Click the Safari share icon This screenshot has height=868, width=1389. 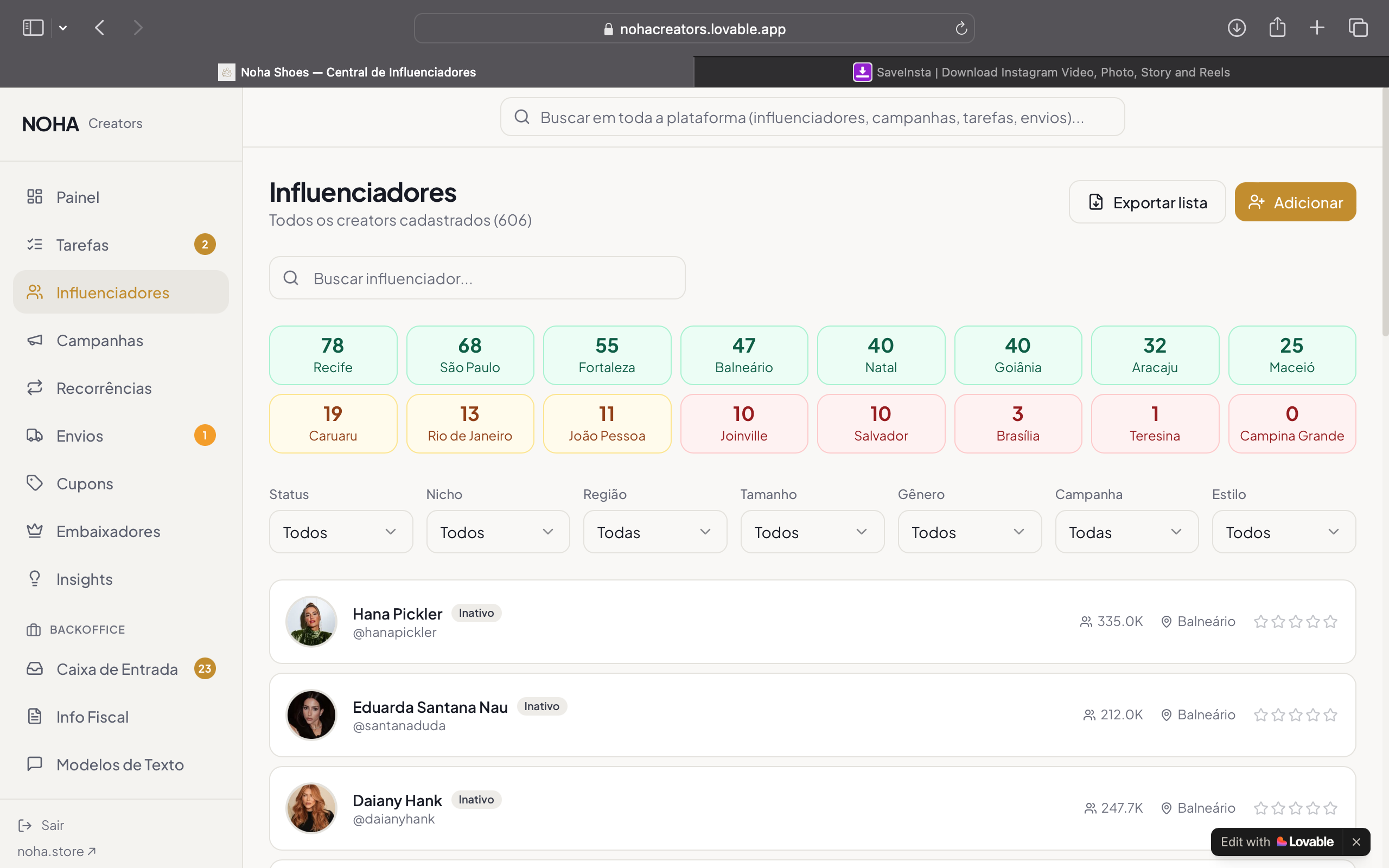pos(1277,27)
